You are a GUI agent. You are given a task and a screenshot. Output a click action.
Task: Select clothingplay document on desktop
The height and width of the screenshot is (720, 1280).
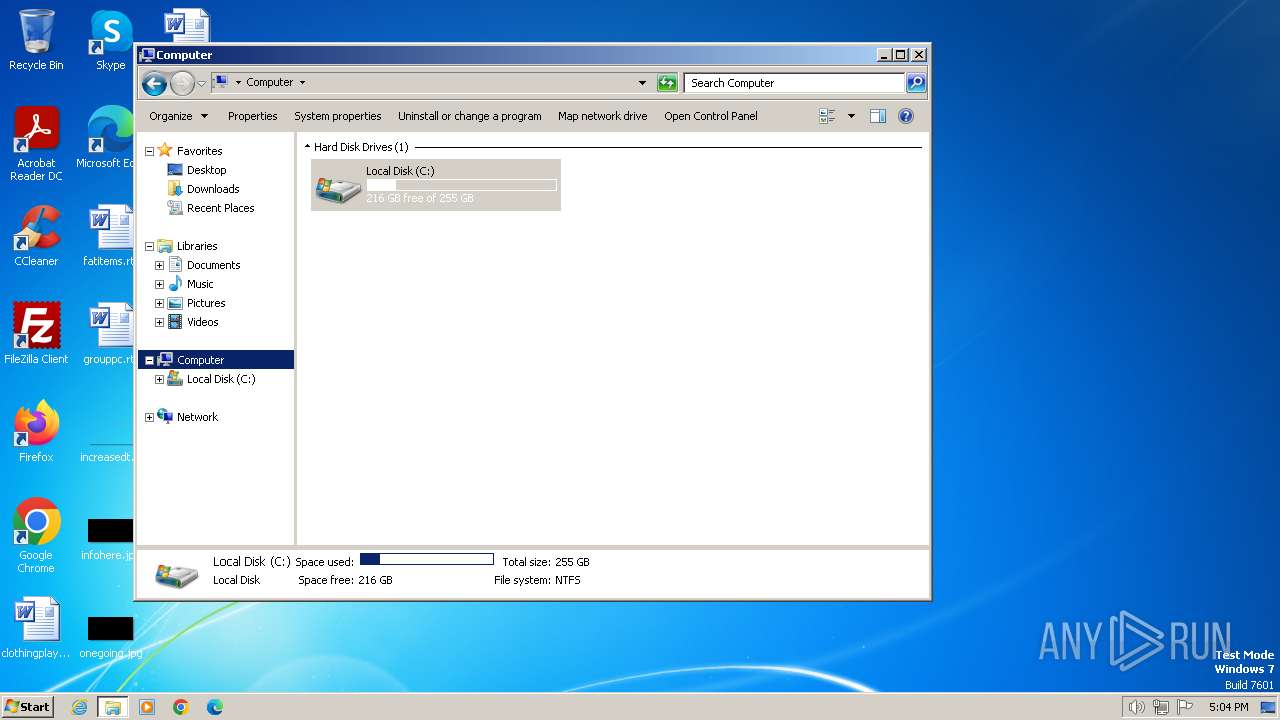tap(36, 628)
